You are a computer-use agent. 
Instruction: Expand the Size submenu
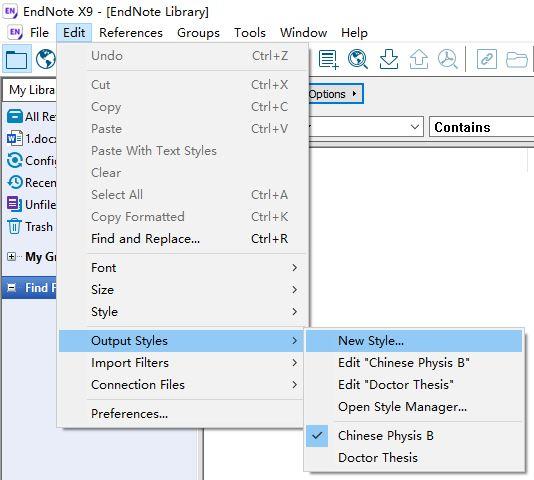coord(184,290)
